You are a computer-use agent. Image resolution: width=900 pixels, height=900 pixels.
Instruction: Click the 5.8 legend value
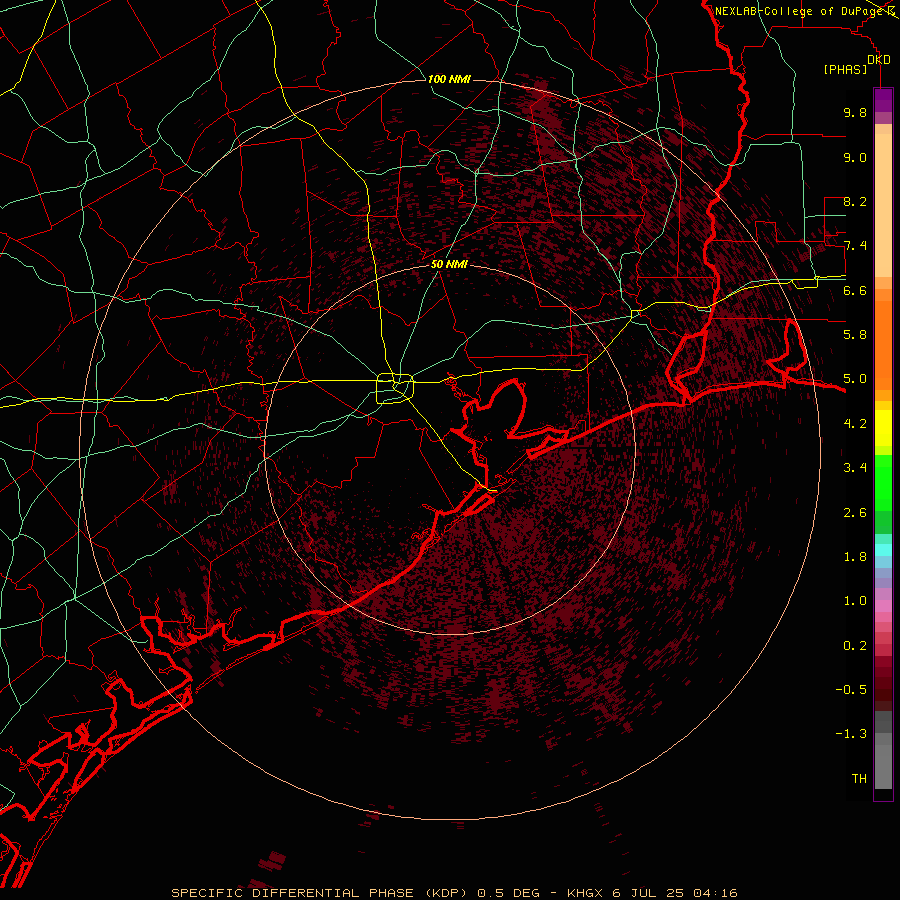(x=855, y=335)
